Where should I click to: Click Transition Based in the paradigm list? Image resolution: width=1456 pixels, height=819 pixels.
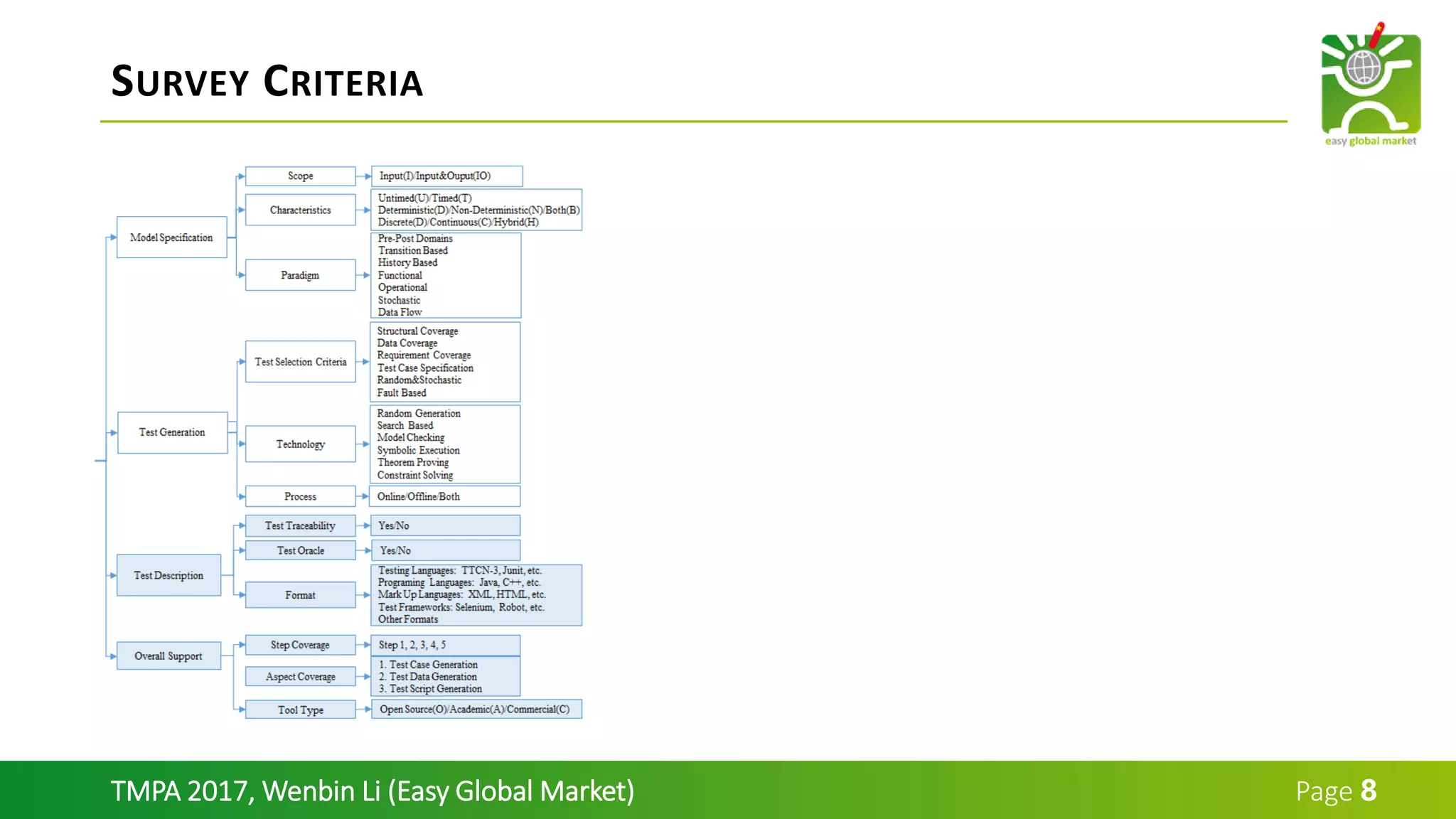[x=413, y=251]
